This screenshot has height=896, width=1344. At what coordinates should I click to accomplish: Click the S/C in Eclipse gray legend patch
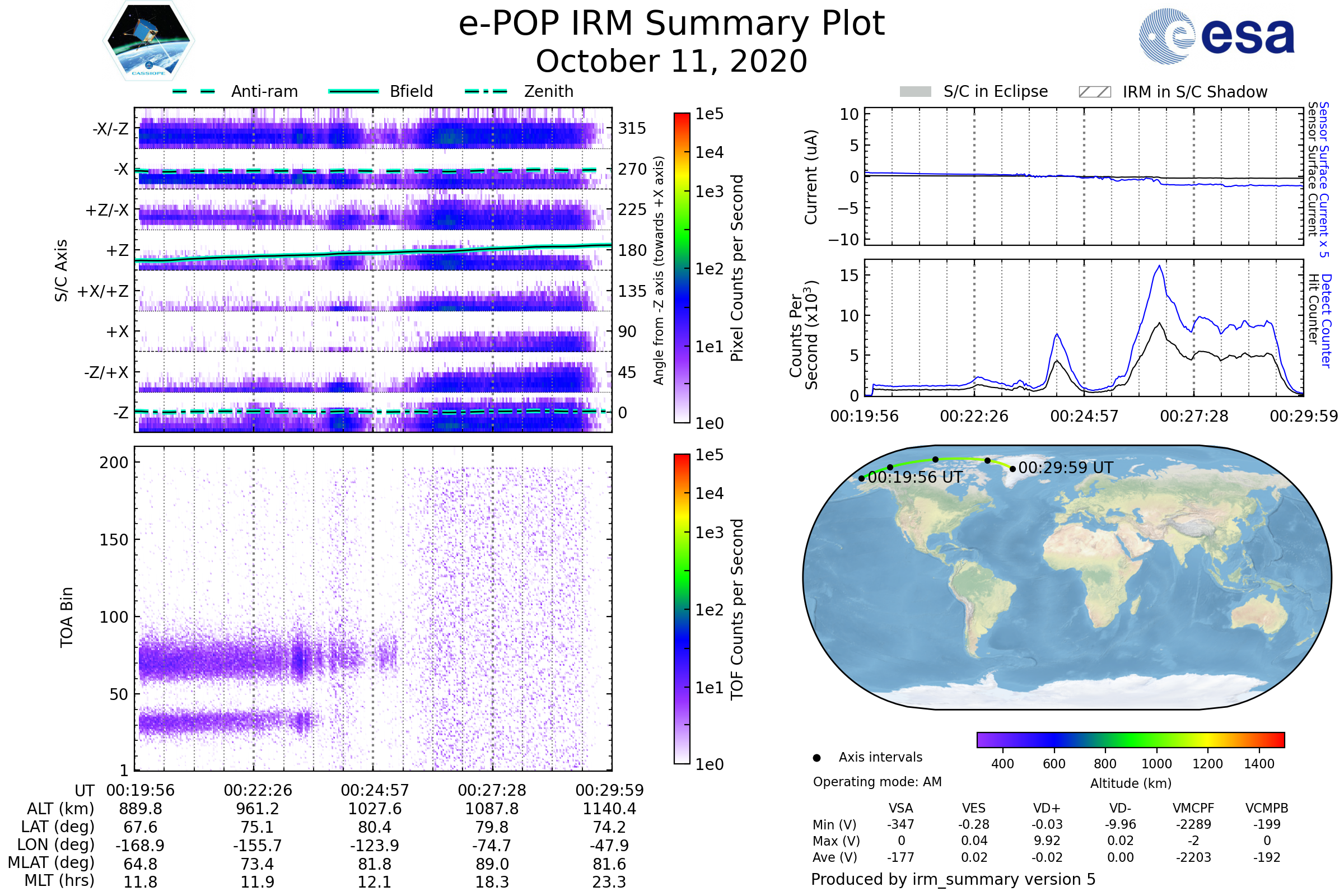(915, 92)
